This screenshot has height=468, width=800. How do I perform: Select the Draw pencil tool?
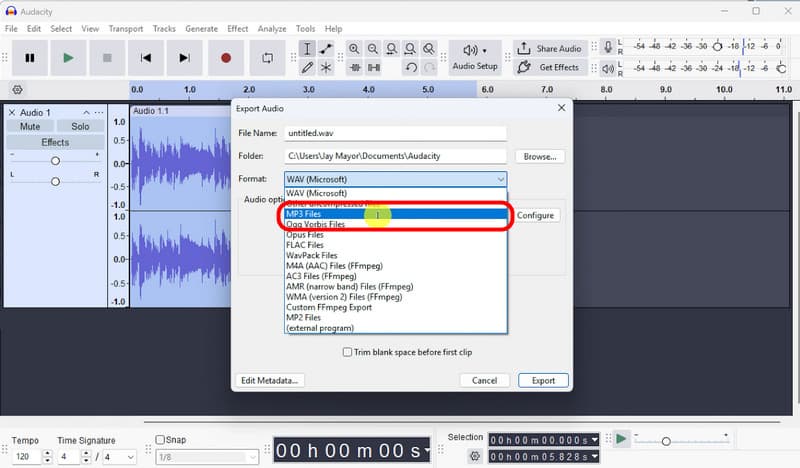(307, 67)
